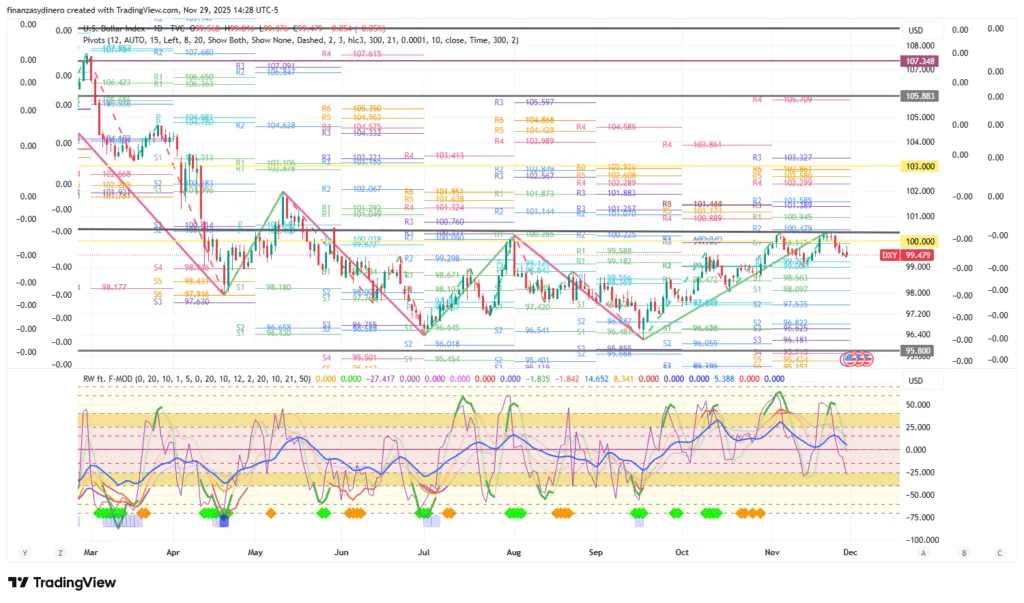Click the DXY symbol tag on price axis
This screenshot has height=603, width=1024.
point(887,255)
